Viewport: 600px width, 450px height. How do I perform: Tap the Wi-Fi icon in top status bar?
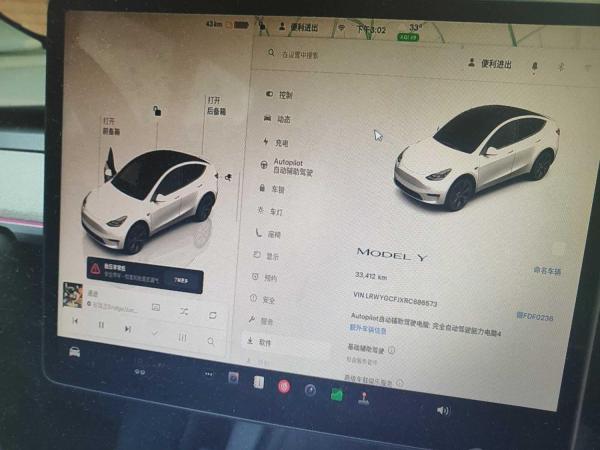click(x=341, y=28)
